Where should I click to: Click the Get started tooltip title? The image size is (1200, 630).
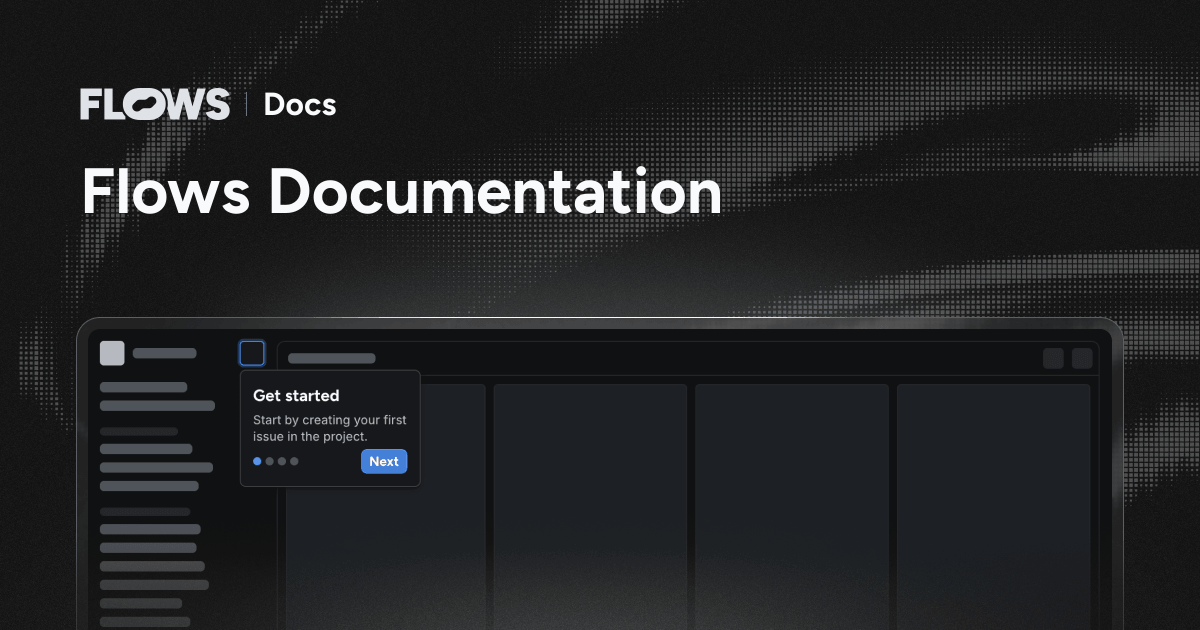point(296,396)
